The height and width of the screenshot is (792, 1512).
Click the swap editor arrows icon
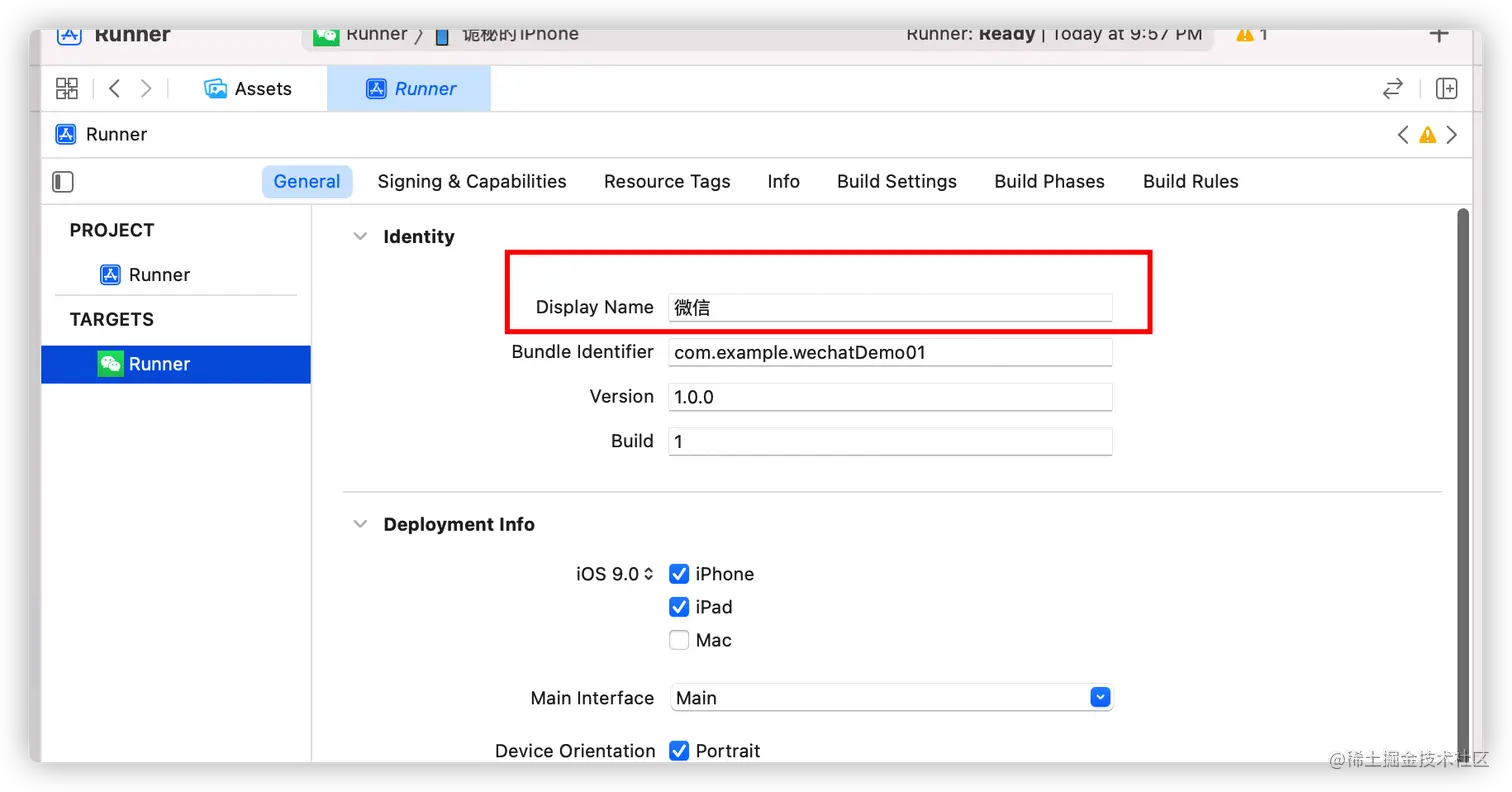click(1392, 89)
